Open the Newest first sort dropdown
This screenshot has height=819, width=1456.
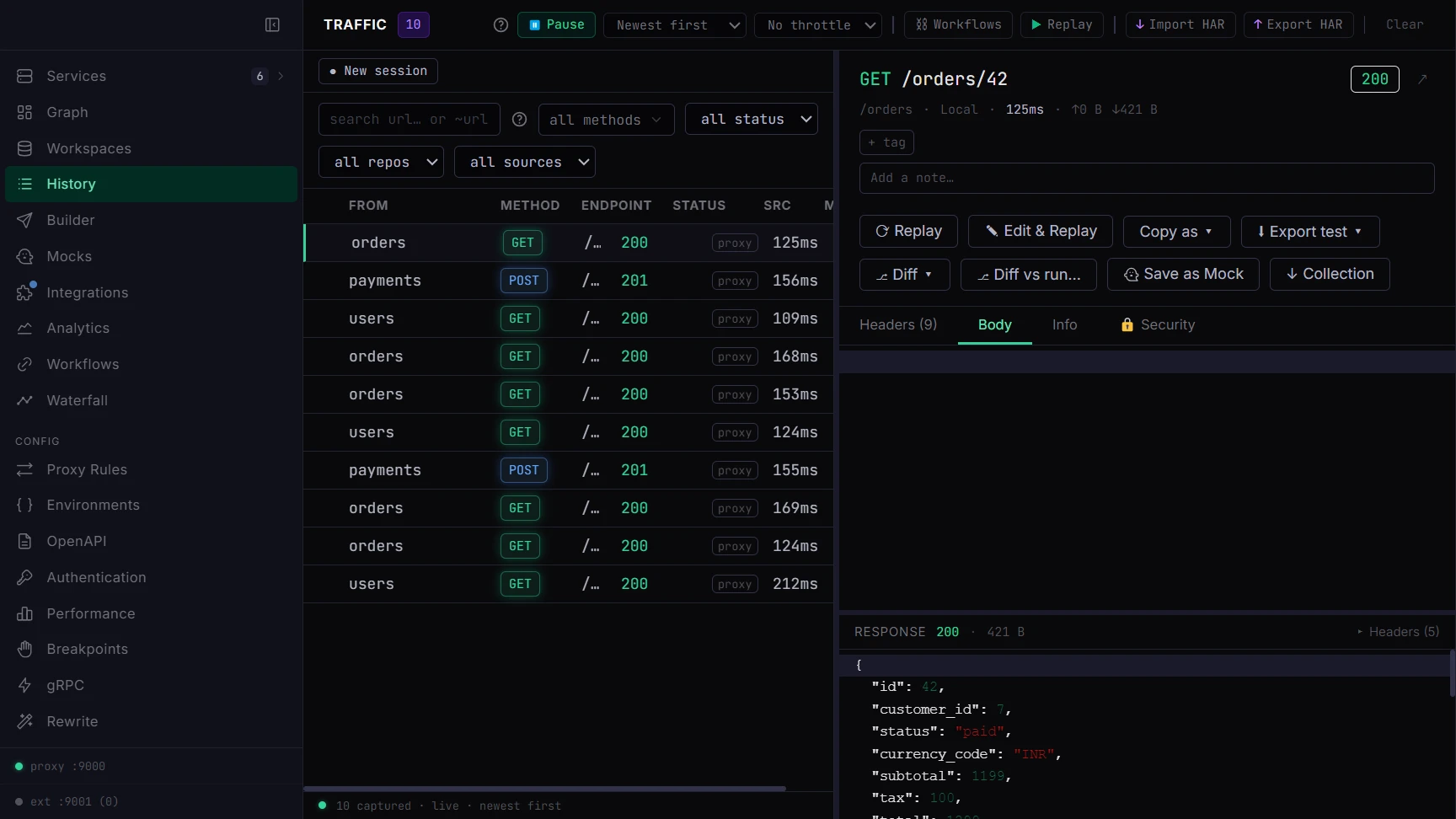675,25
